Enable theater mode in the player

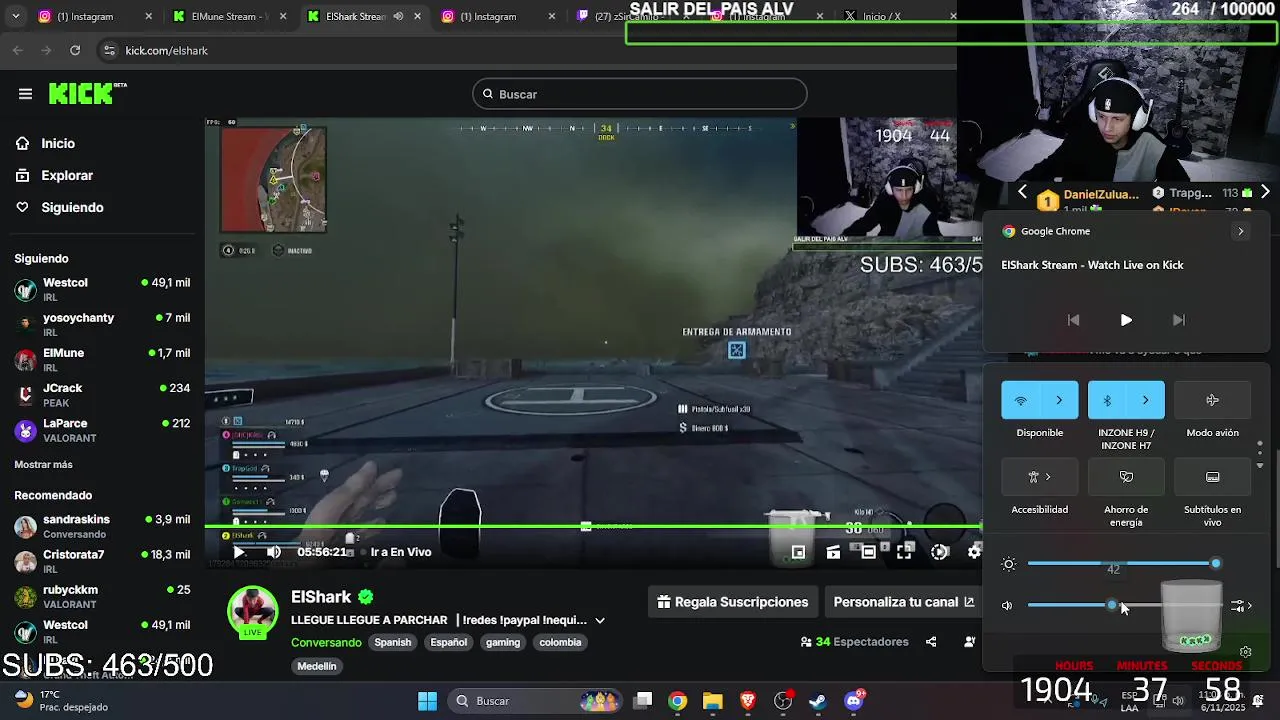[869, 552]
